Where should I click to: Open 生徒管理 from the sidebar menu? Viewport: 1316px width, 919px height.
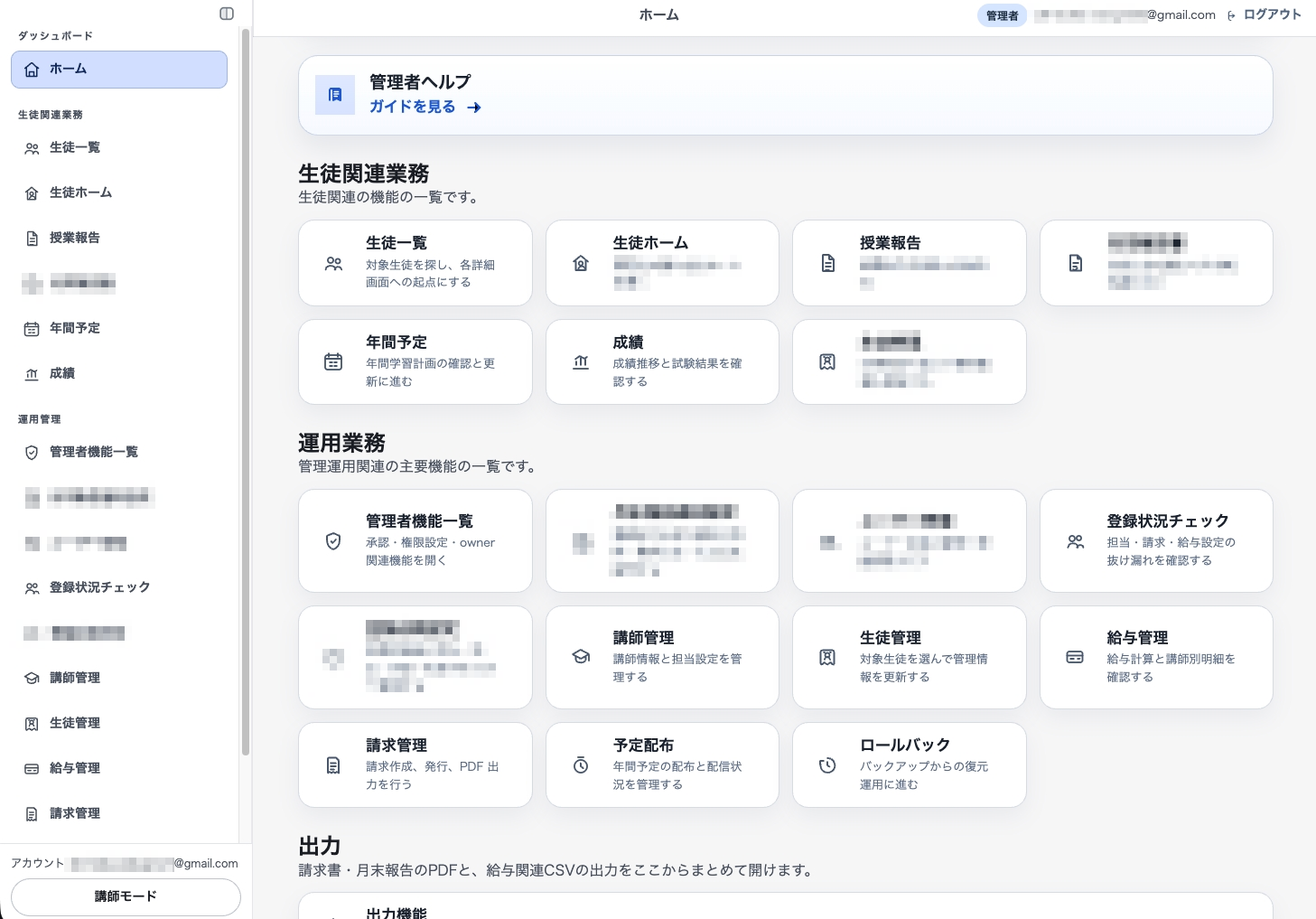119,724
